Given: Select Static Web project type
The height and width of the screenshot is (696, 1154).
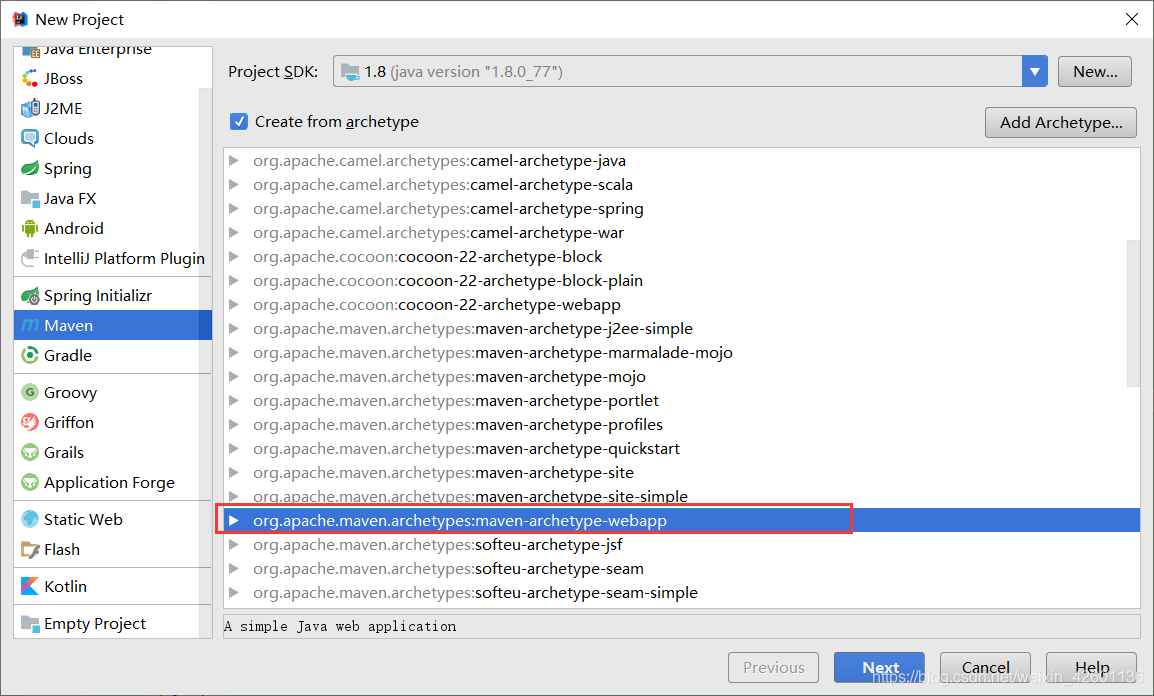Looking at the screenshot, I should point(113,519).
